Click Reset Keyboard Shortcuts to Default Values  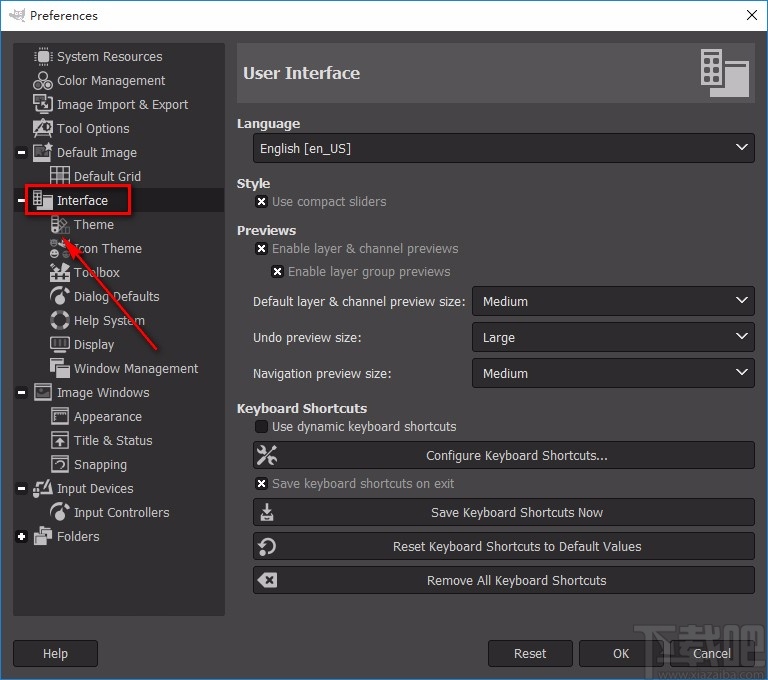click(x=503, y=547)
